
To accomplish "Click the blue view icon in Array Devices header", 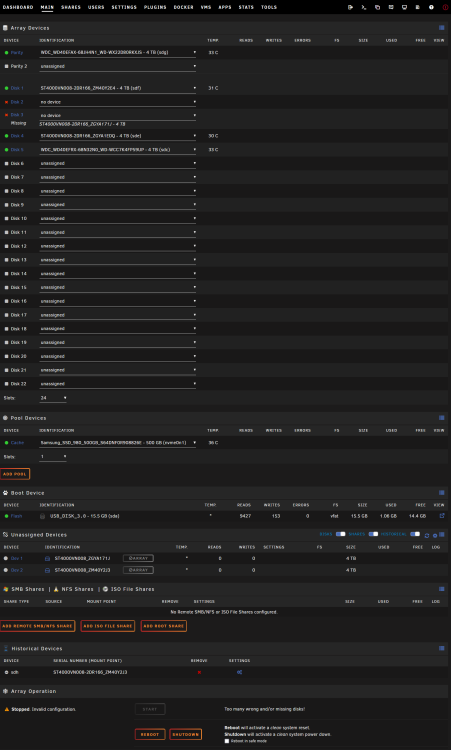I will click(x=441, y=28).
